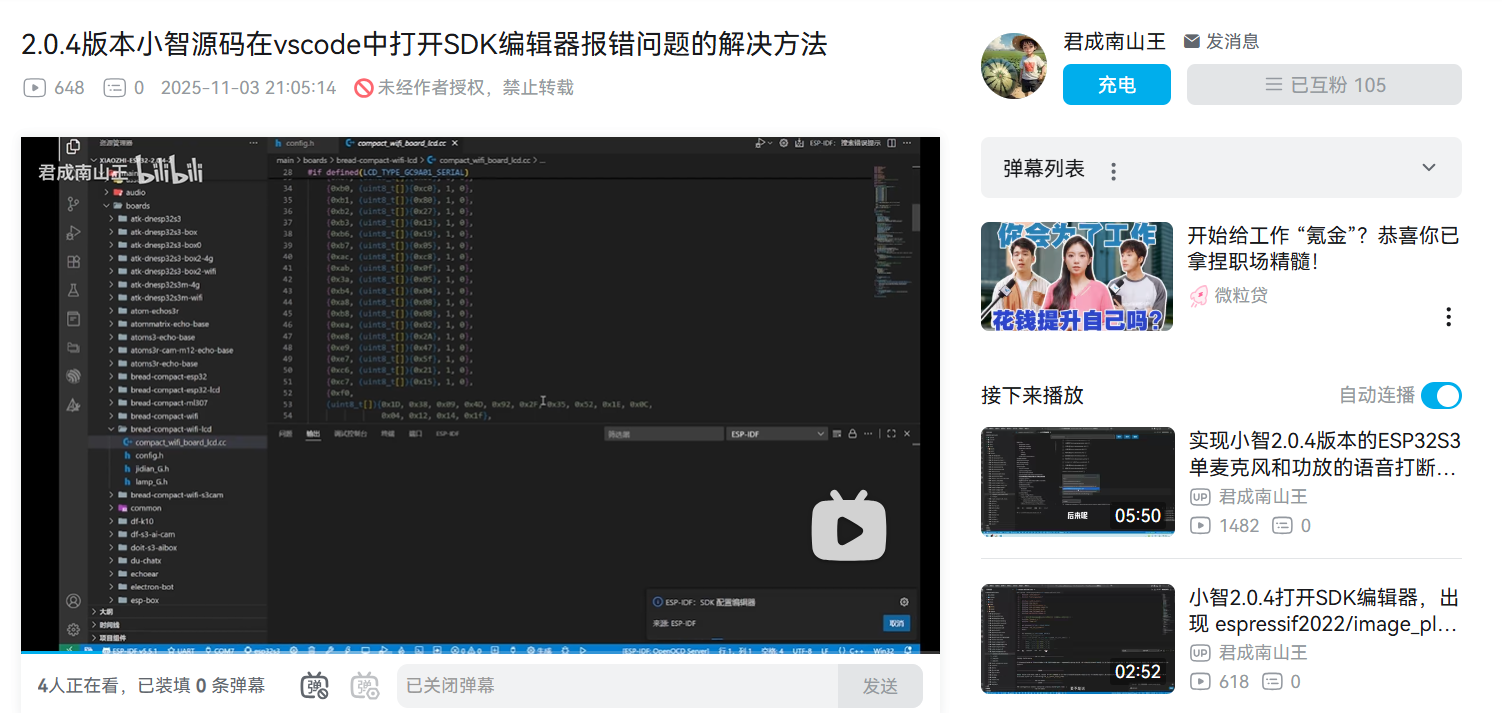Open 君成南山王's avatar profile picture
Screen dimensions: 1502x713
[1014, 66]
